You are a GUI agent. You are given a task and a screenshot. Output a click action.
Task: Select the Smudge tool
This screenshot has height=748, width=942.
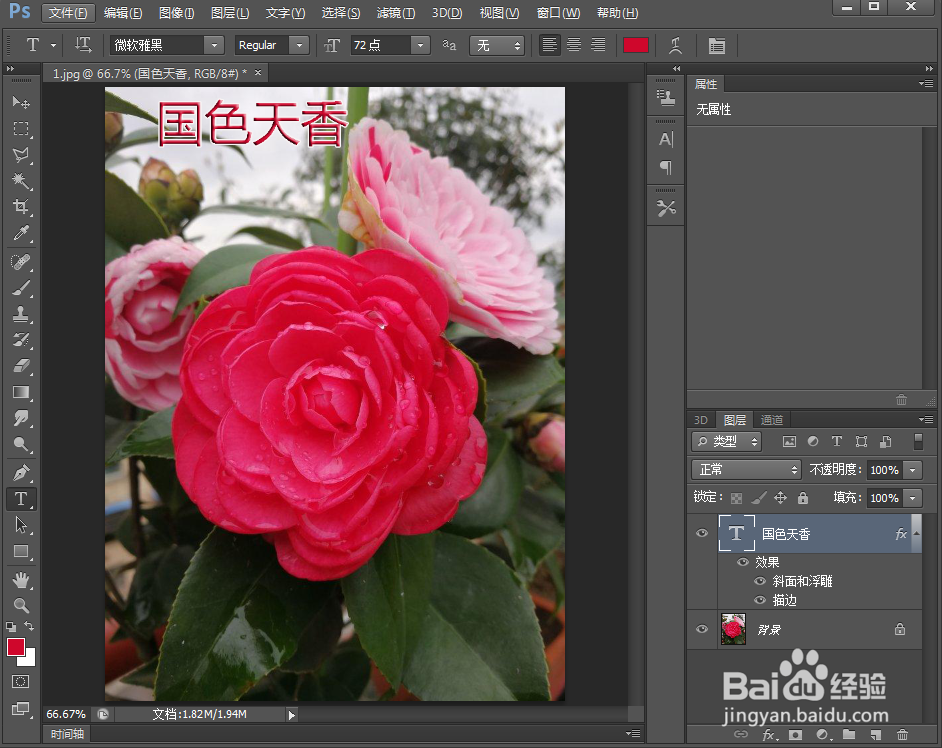(x=21, y=418)
